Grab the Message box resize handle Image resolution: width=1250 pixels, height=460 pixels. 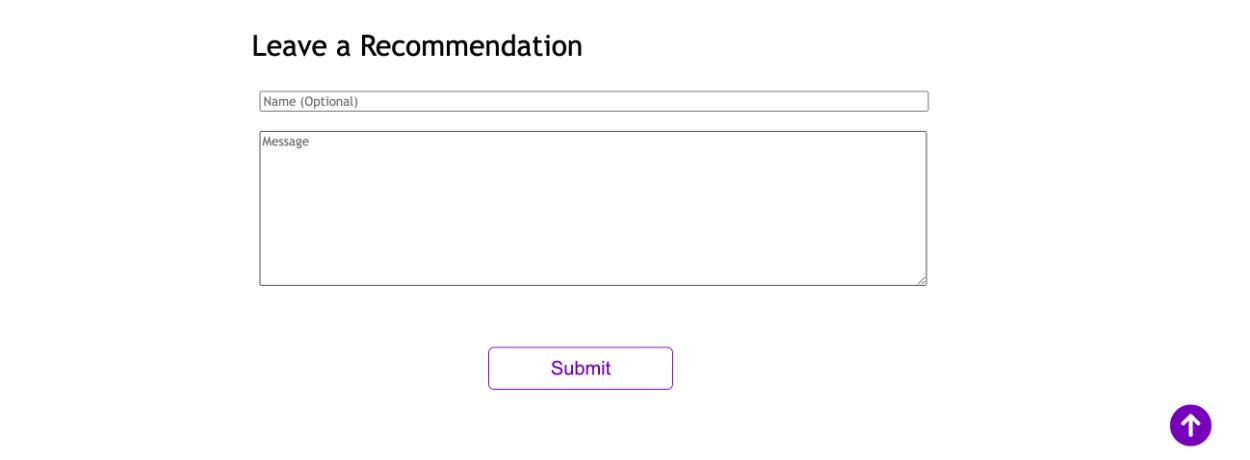tap(921, 280)
